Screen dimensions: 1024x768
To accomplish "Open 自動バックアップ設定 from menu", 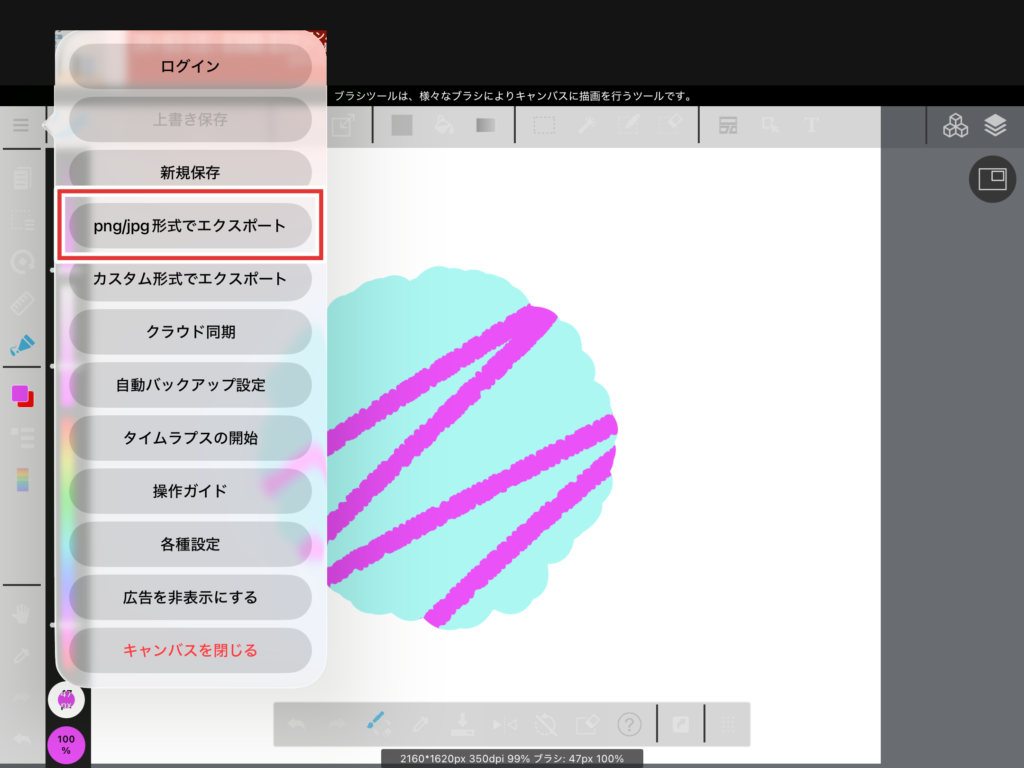I will click(x=190, y=385).
